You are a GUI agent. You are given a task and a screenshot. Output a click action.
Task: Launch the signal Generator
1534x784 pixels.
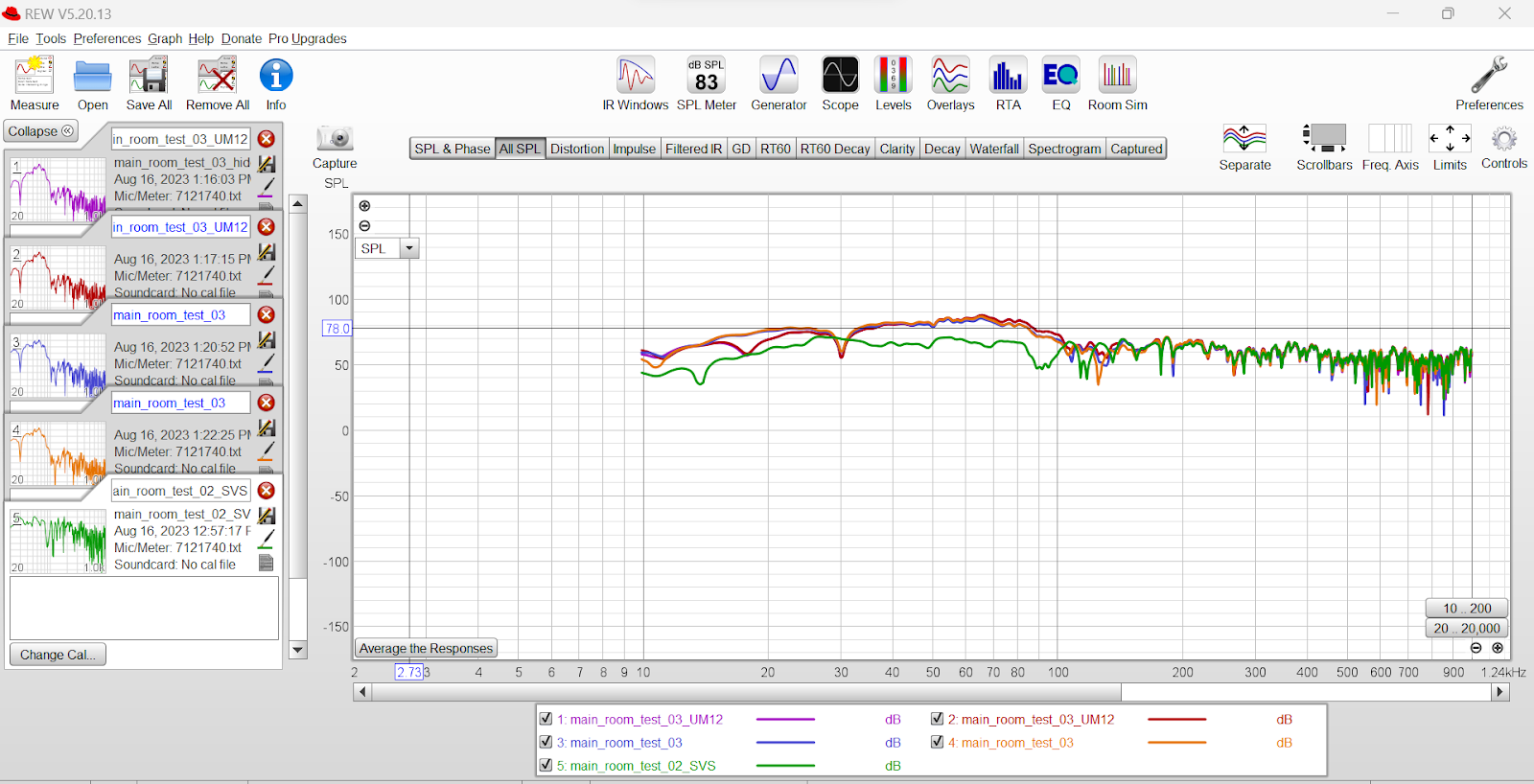pos(779,83)
